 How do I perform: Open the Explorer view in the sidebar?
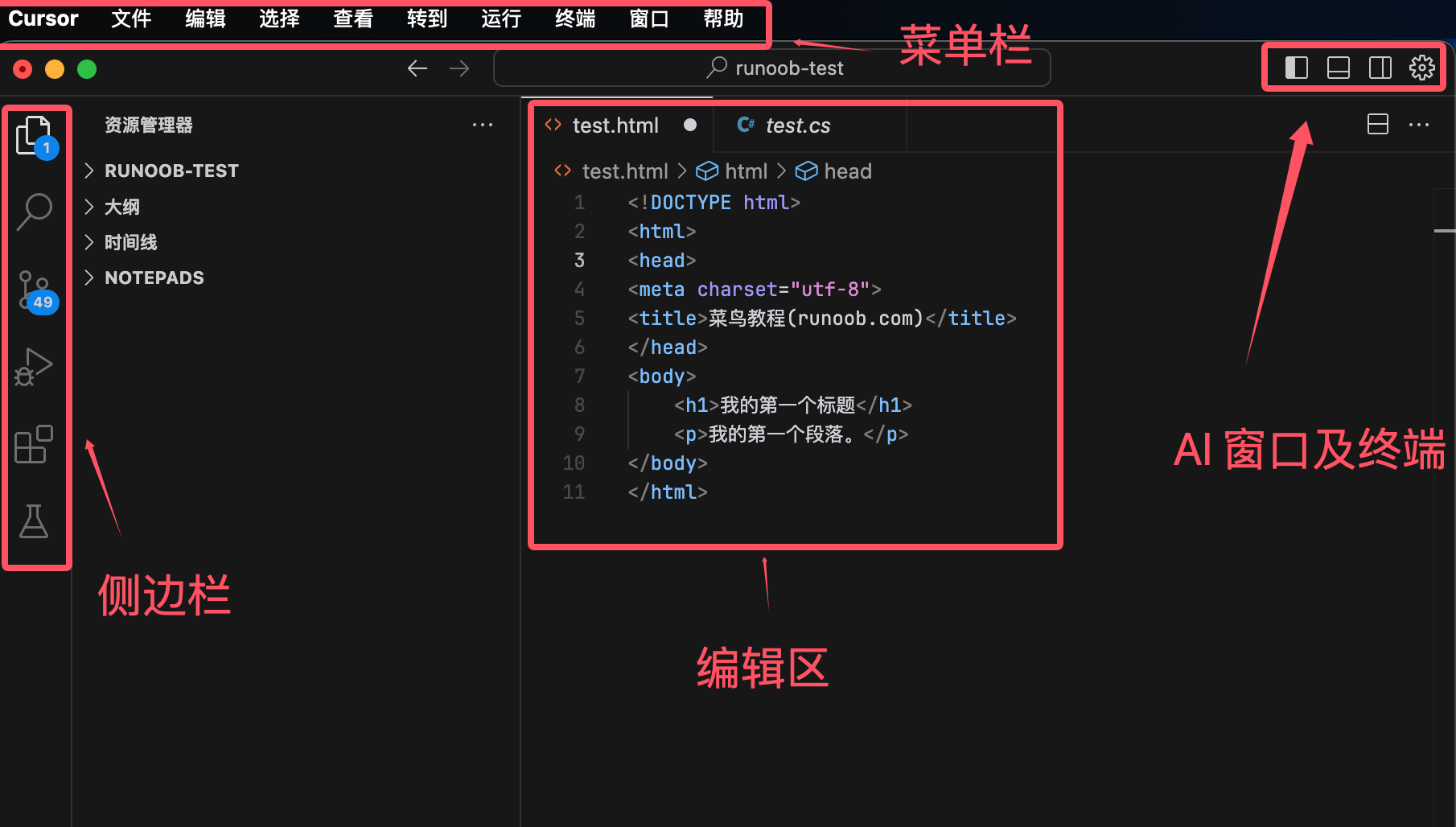[35, 135]
